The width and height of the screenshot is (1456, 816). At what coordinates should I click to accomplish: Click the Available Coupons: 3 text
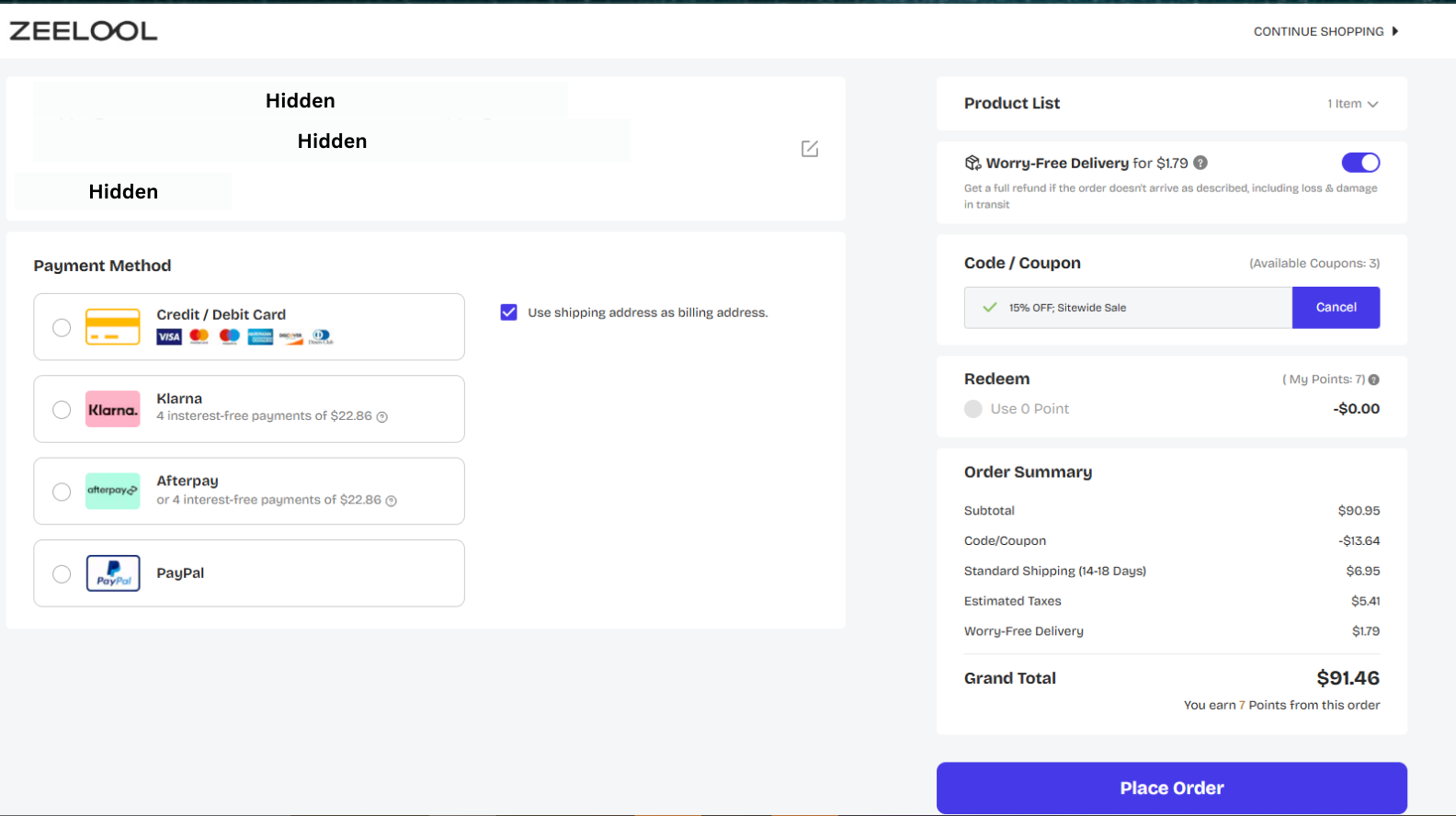[1314, 264]
